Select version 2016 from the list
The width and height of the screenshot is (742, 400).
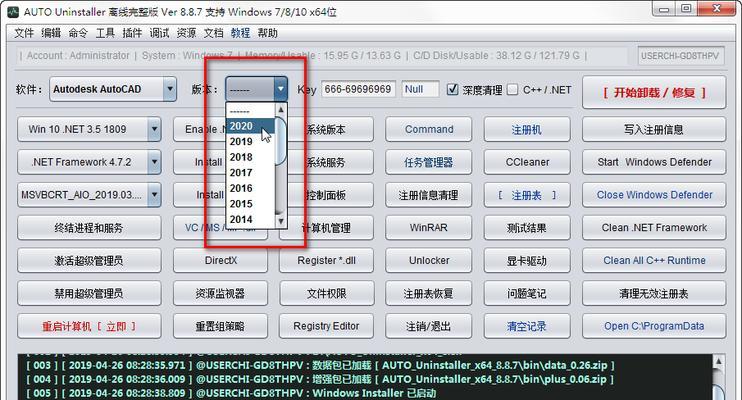point(250,188)
